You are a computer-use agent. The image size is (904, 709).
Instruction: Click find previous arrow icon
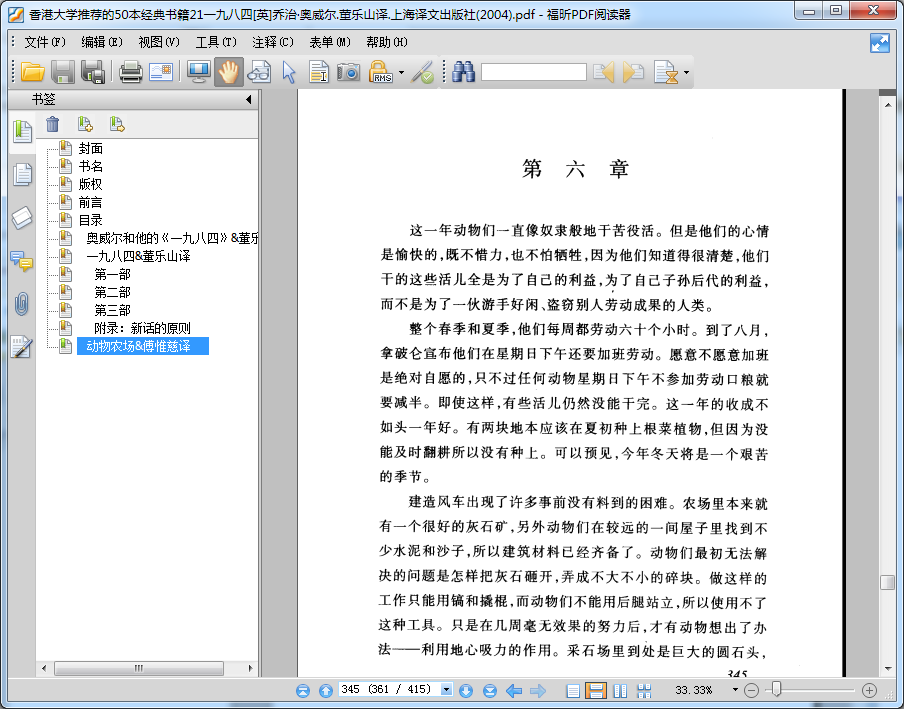[x=603, y=73]
